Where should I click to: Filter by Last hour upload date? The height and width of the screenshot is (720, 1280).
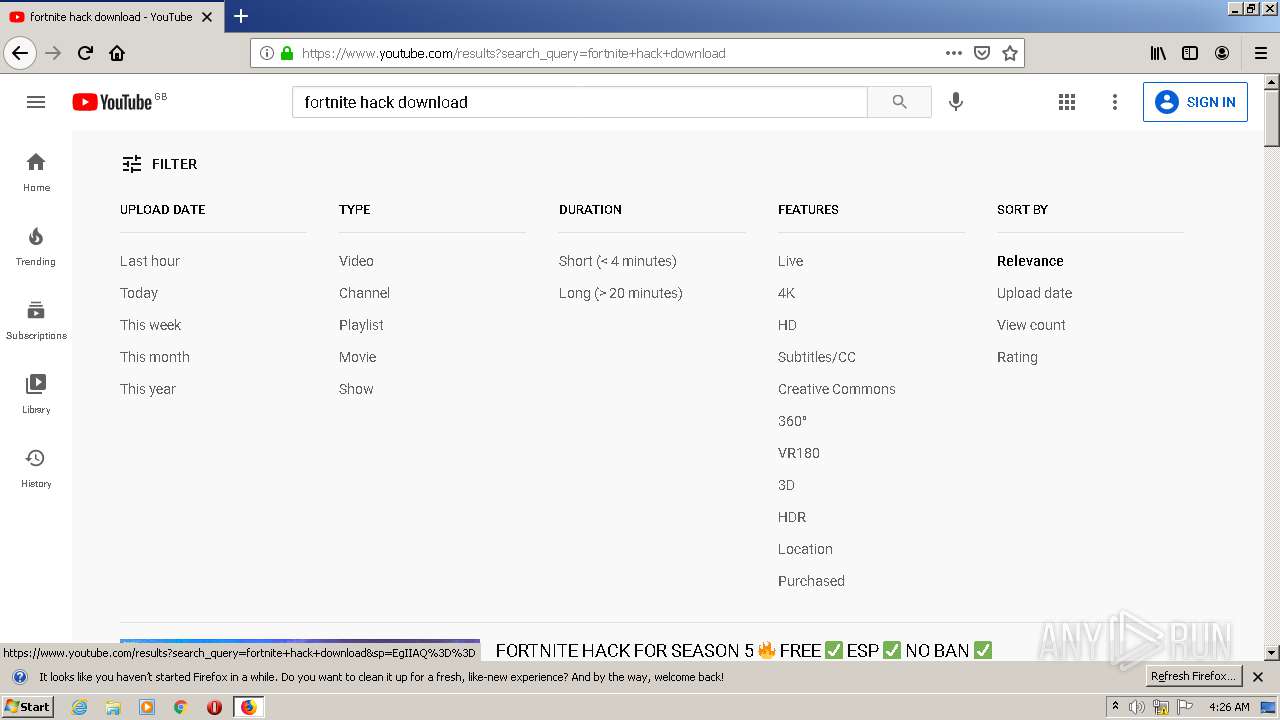click(x=150, y=261)
